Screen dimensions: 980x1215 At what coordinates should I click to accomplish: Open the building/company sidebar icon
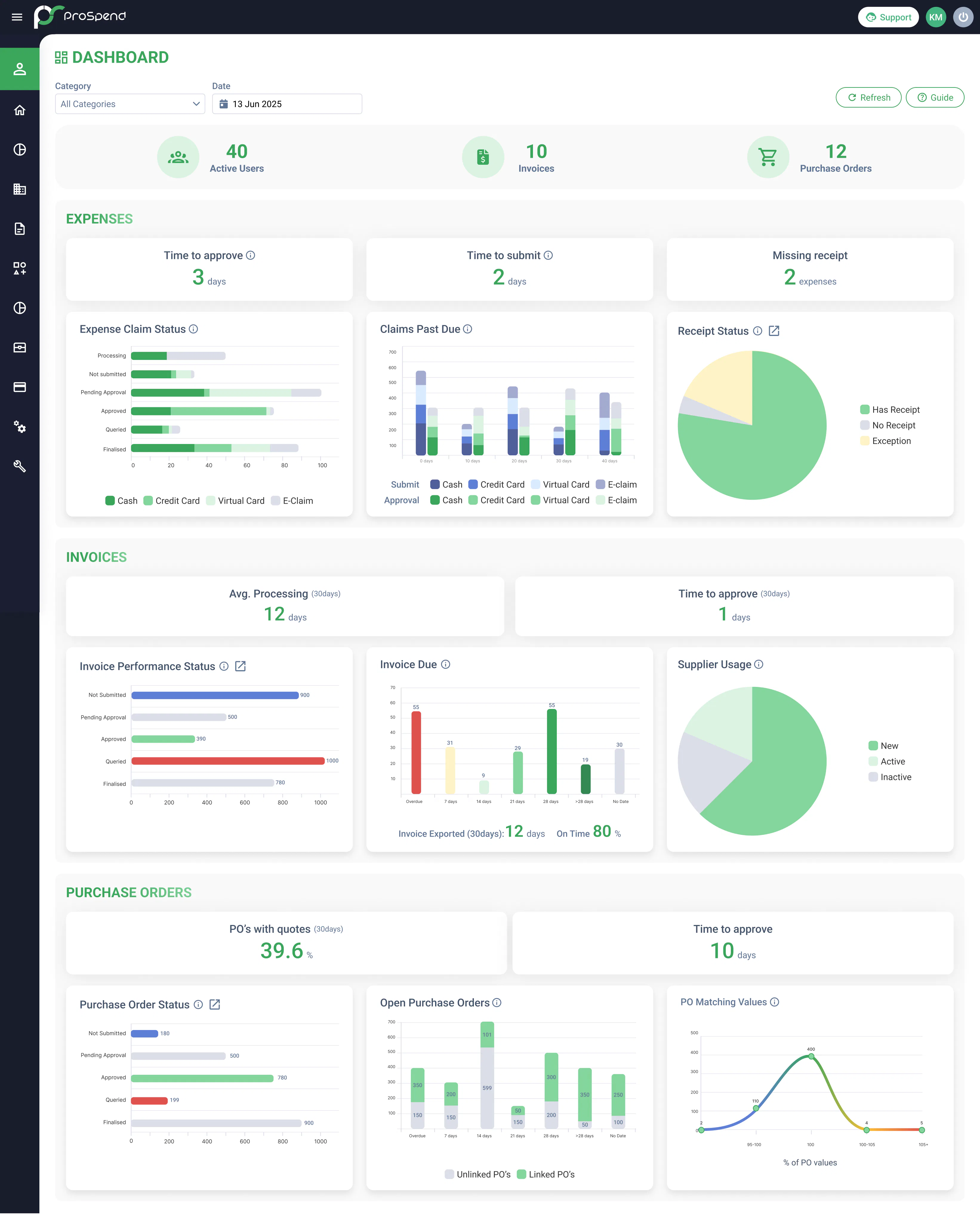click(x=20, y=189)
